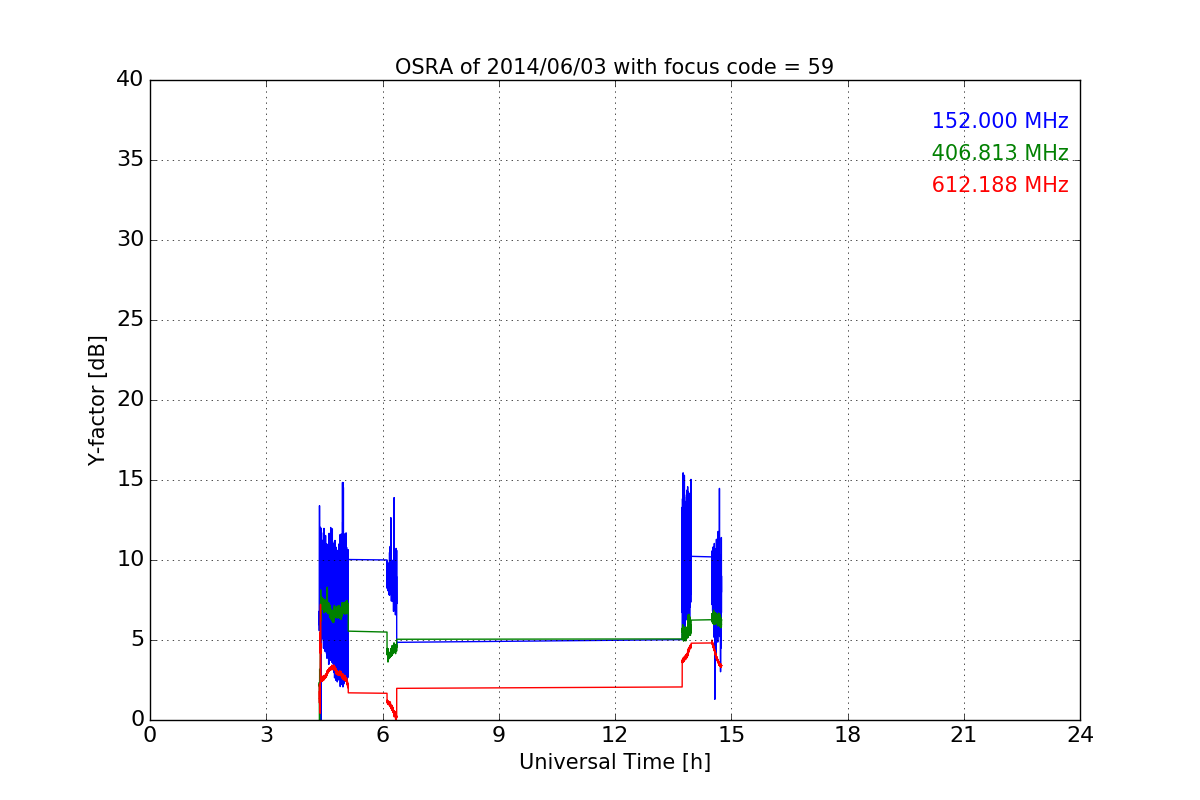1200x800 pixels.
Task: Select the green '406.813 MHz' legend label
Action: (1000, 153)
